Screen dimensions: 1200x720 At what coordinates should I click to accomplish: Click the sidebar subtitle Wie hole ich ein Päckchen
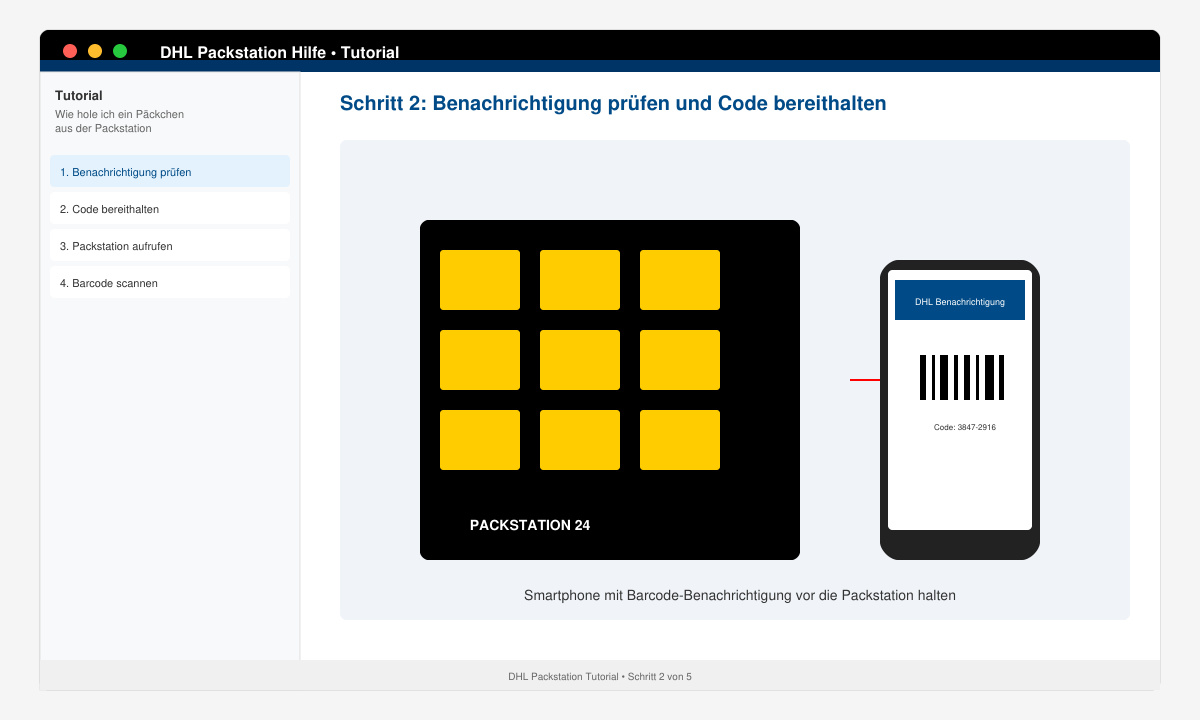[x=120, y=121]
